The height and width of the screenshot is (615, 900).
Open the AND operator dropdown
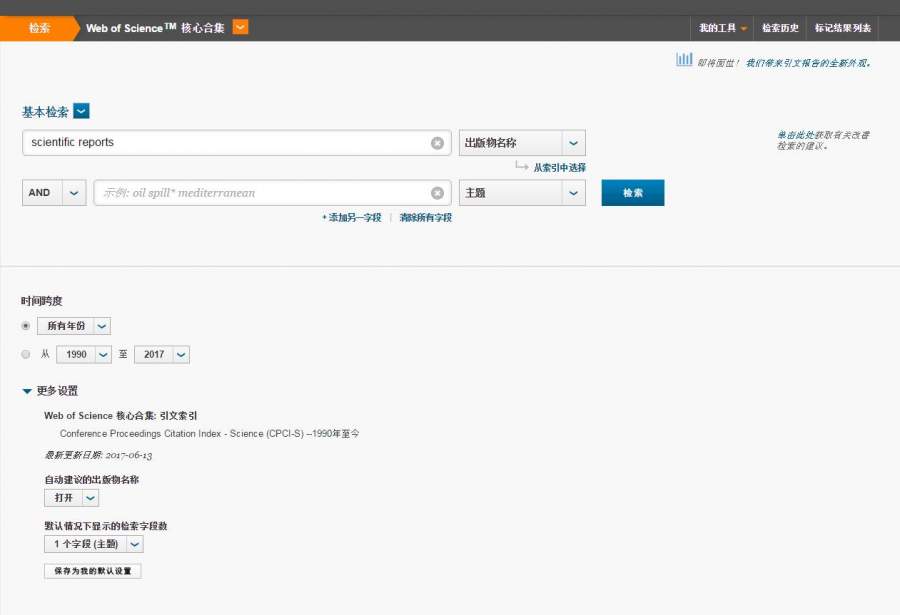[54, 193]
